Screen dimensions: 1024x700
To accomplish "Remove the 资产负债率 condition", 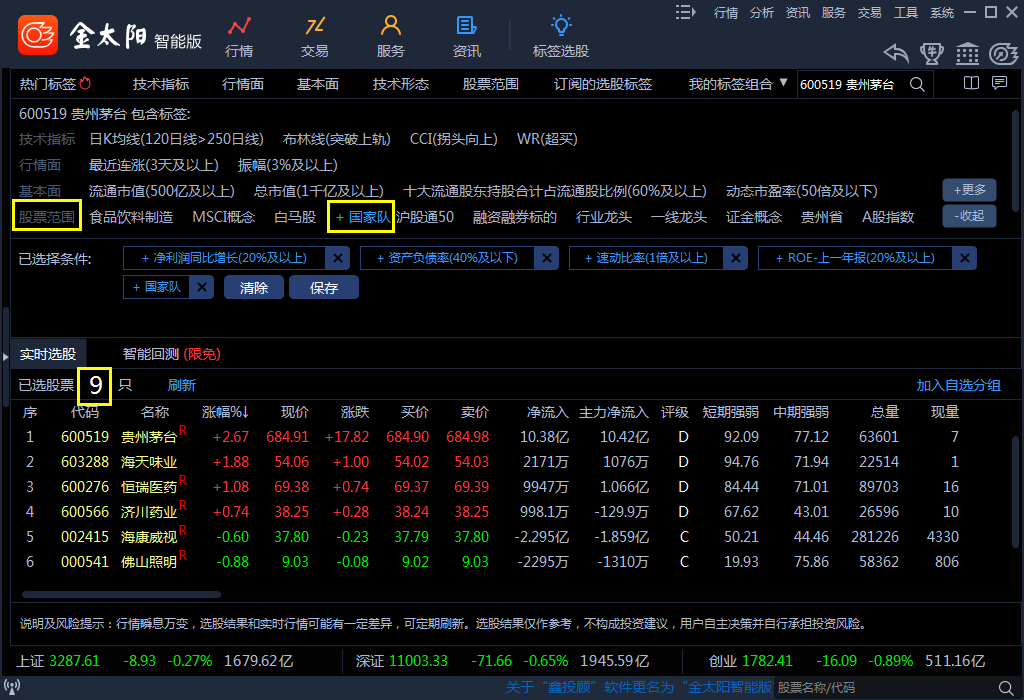I will (x=547, y=258).
